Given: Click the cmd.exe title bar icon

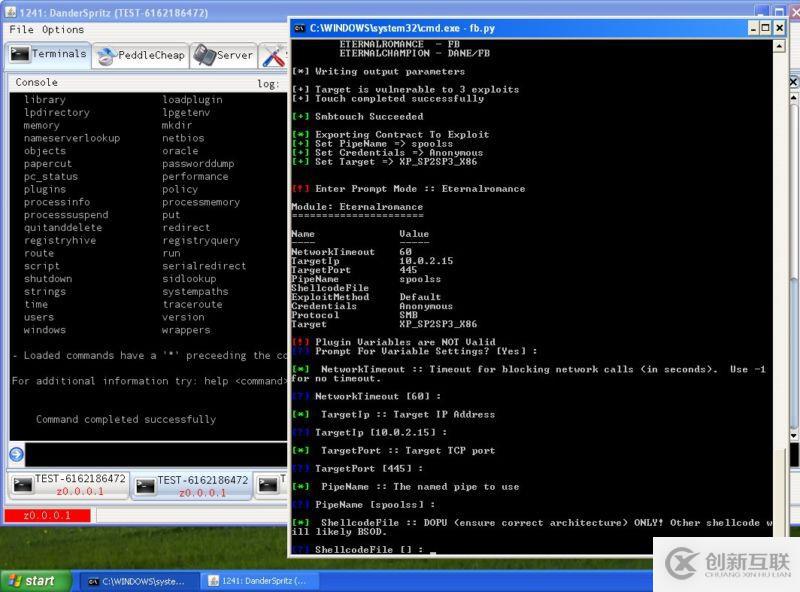Looking at the screenshot, I should tap(299, 28).
